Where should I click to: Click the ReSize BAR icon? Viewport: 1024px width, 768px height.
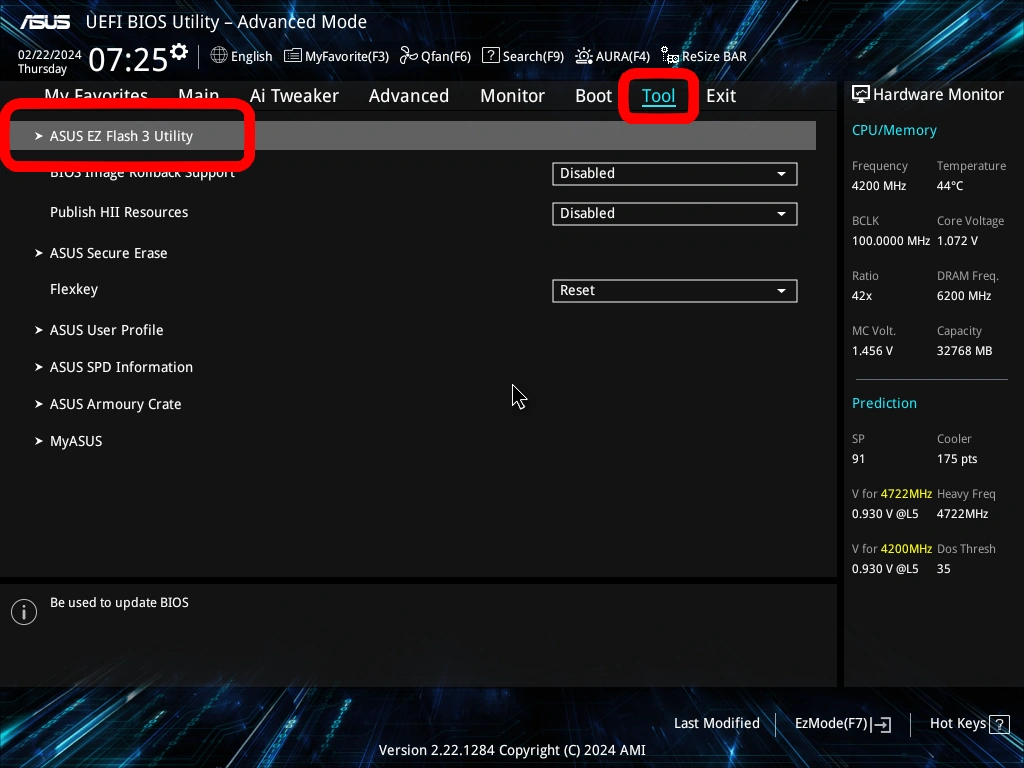[669, 56]
